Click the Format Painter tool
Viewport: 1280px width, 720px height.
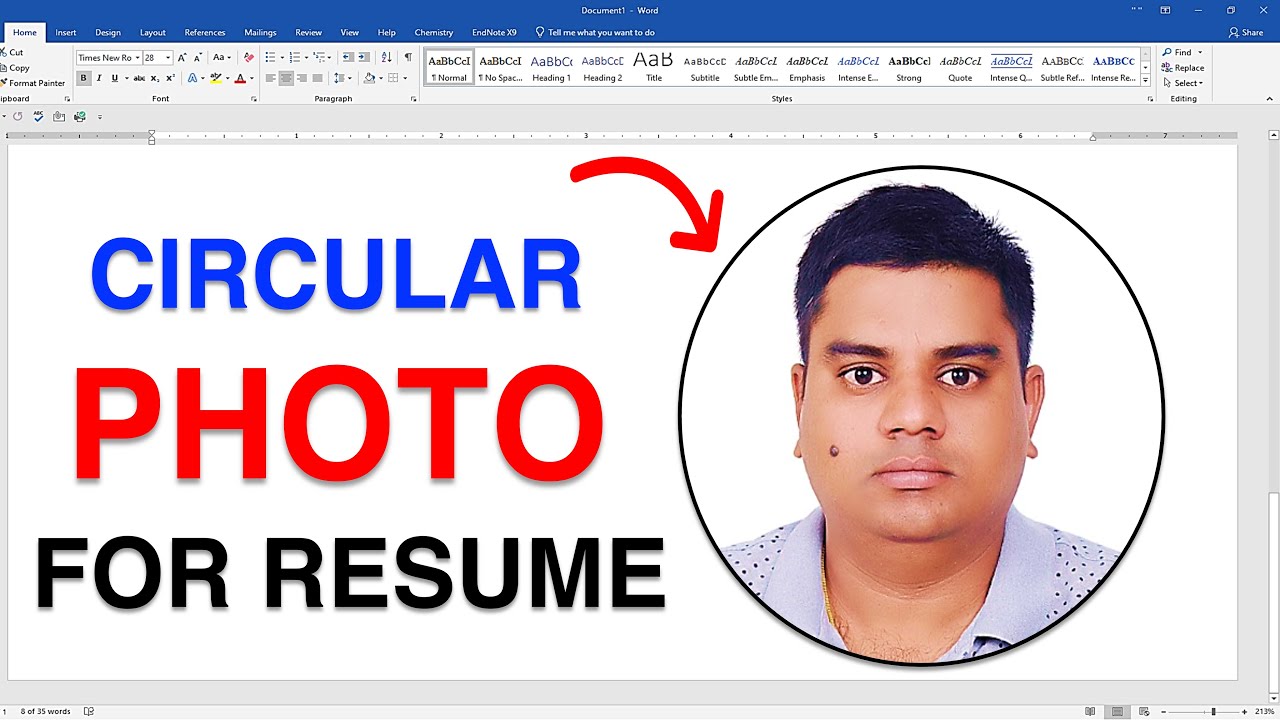pos(34,83)
